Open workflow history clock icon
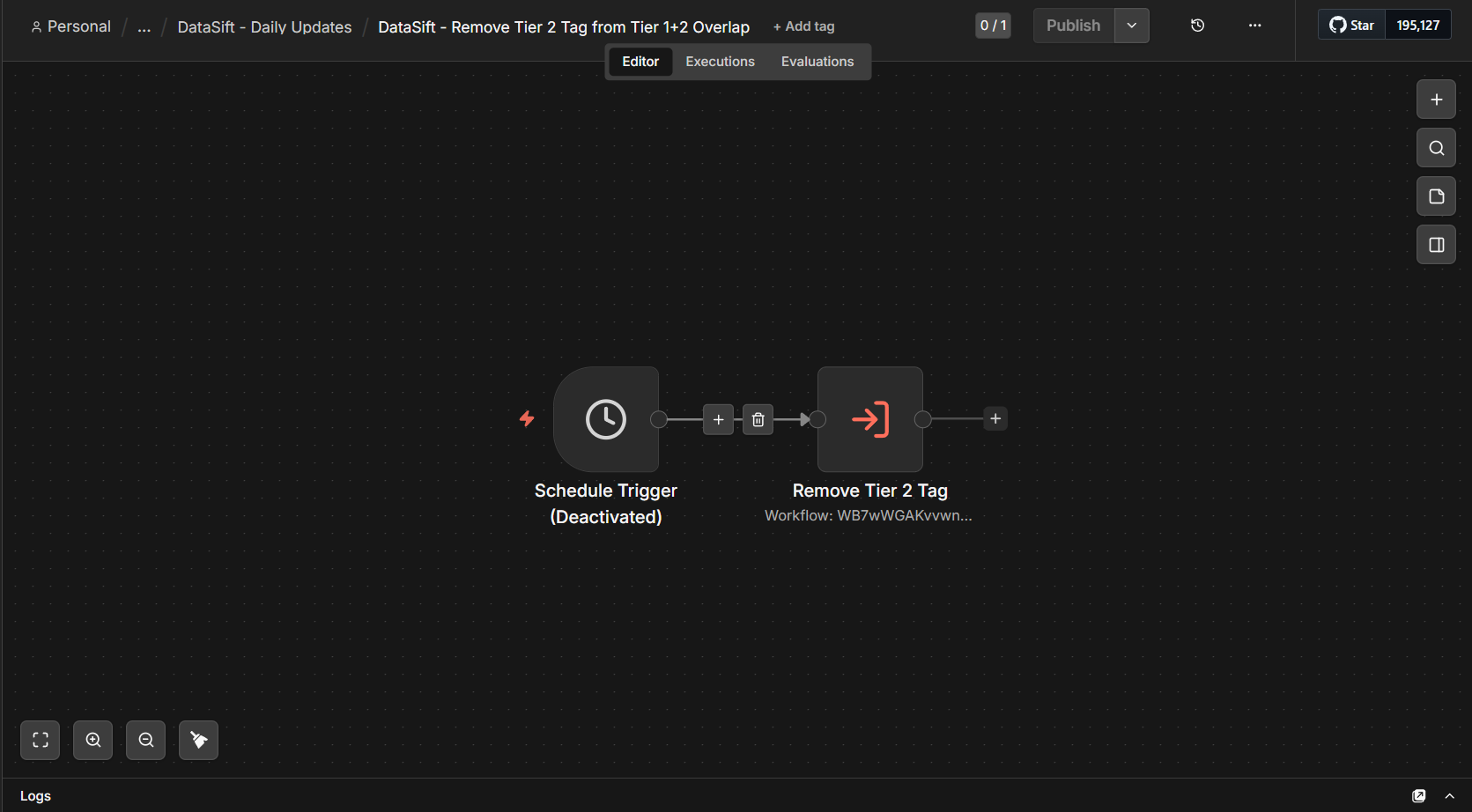Viewport: 1472px width, 812px height. 1197,26
